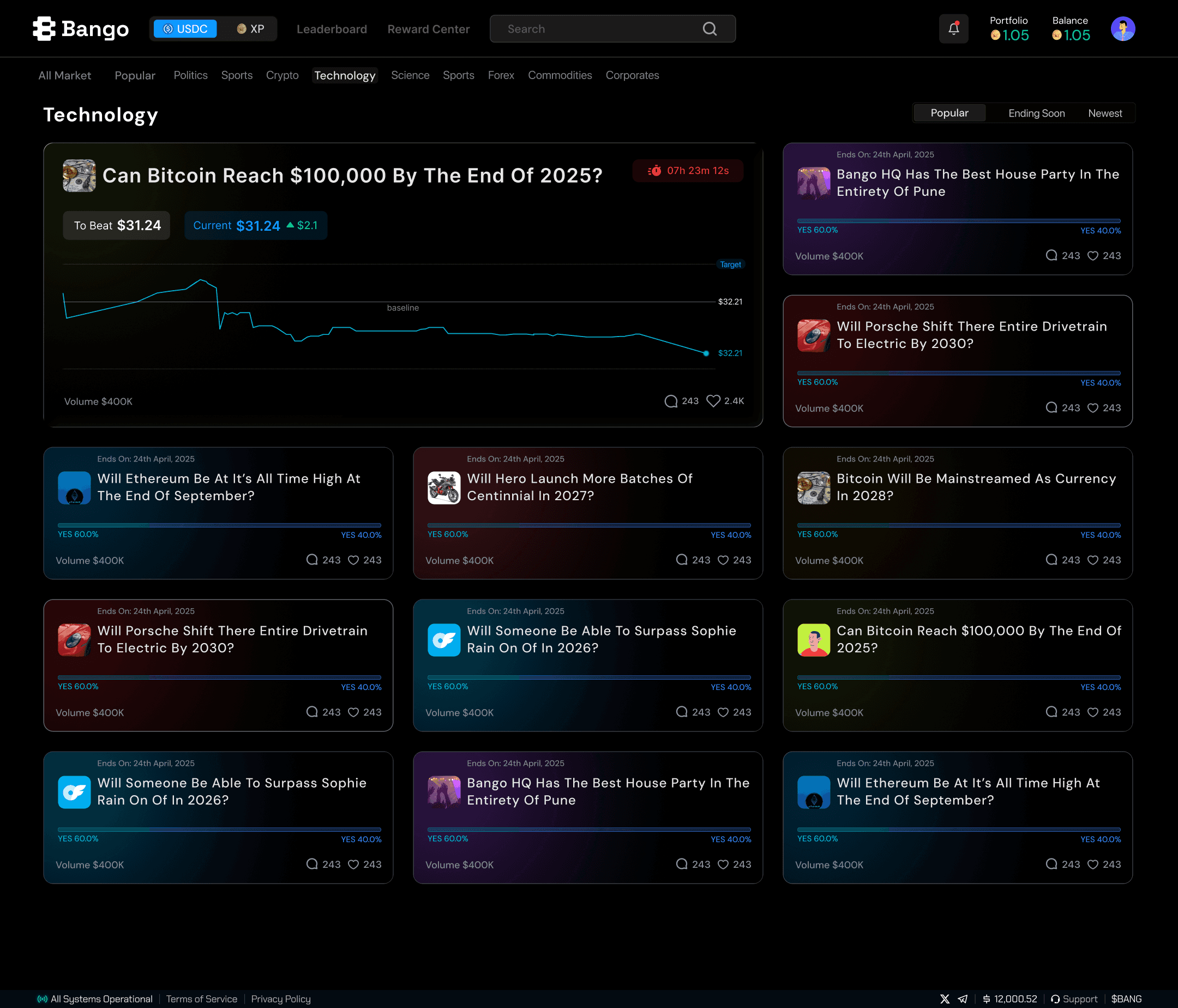Open the X (Twitter) footer link
Viewport: 1178px width, 1008px height.
tap(945, 999)
